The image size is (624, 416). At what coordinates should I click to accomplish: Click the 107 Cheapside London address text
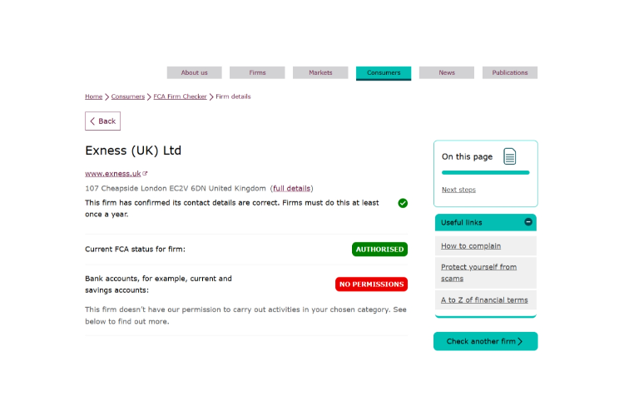(x=176, y=188)
